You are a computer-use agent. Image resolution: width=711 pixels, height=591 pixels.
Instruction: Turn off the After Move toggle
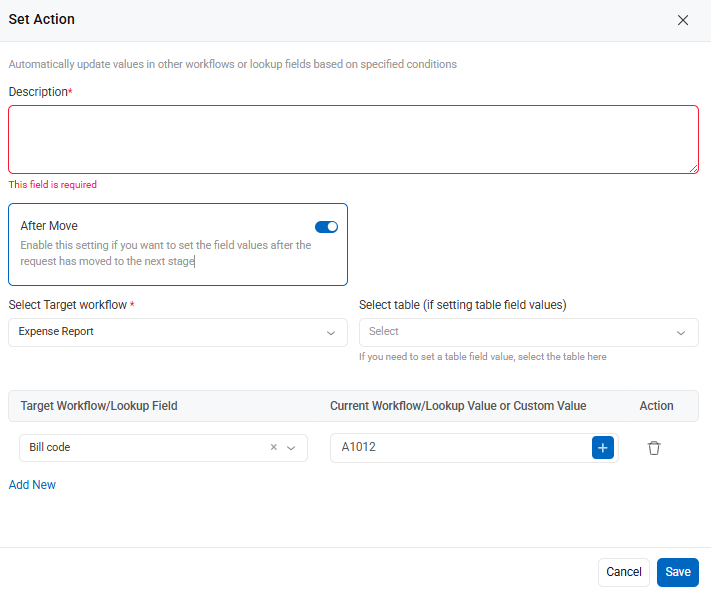click(326, 227)
